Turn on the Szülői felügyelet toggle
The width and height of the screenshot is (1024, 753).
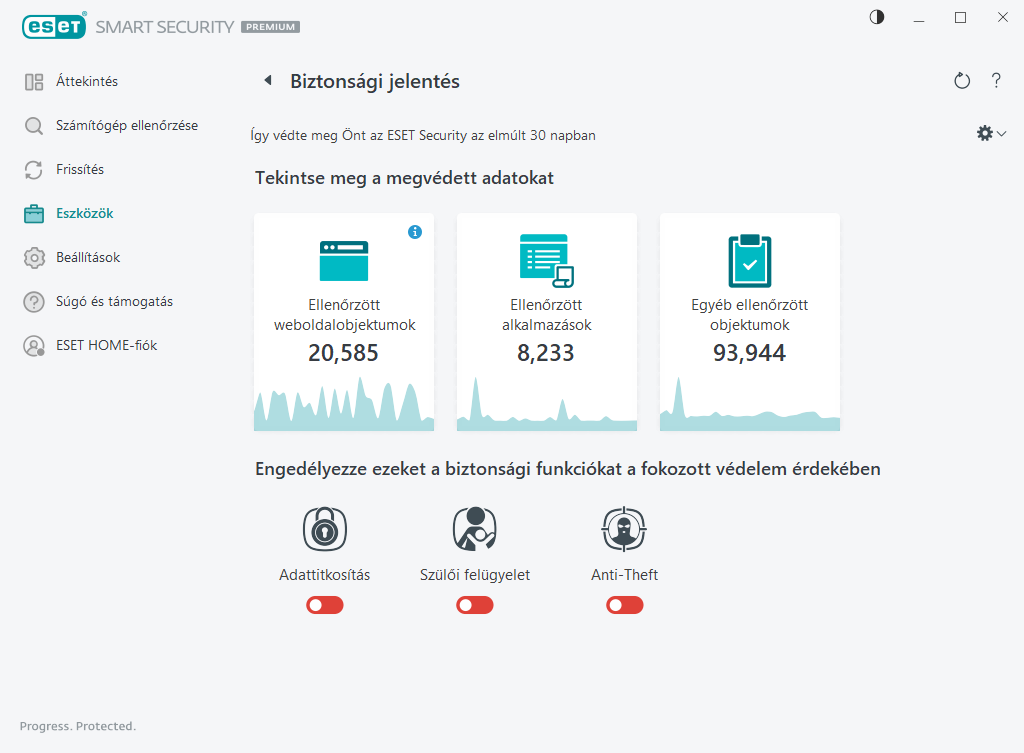click(475, 605)
